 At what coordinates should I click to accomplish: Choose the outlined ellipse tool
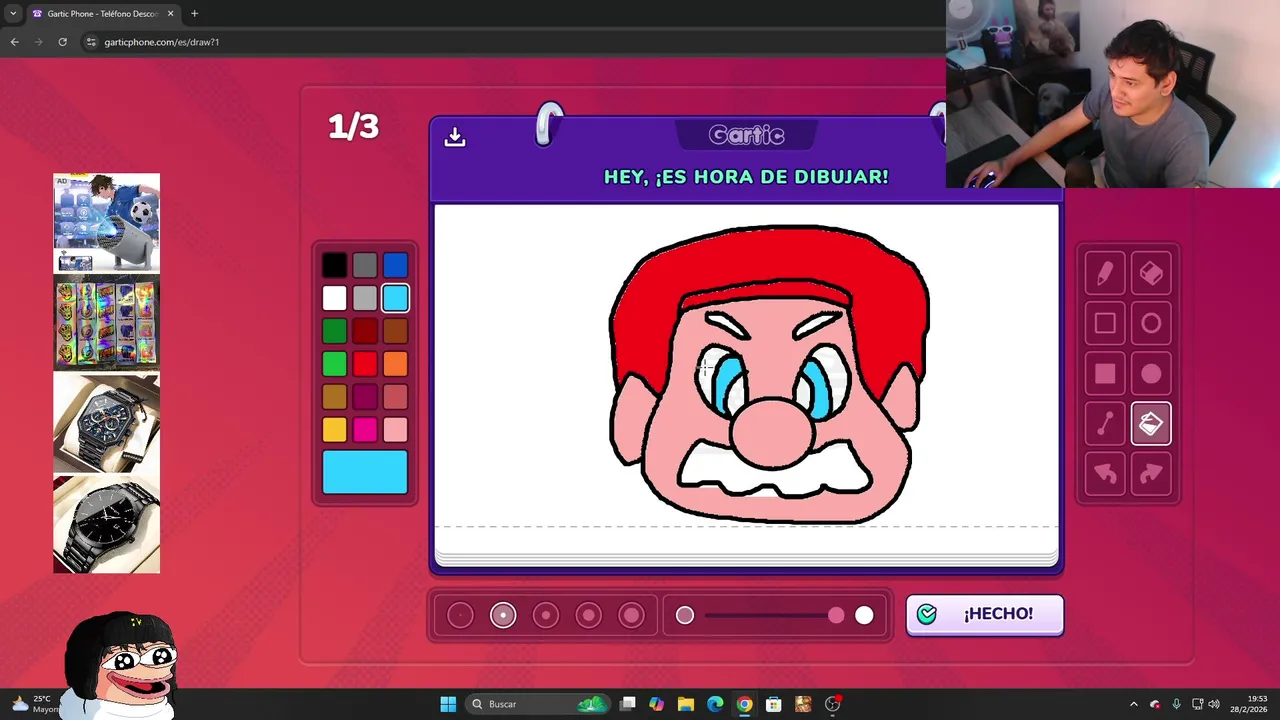(1151, 323)
